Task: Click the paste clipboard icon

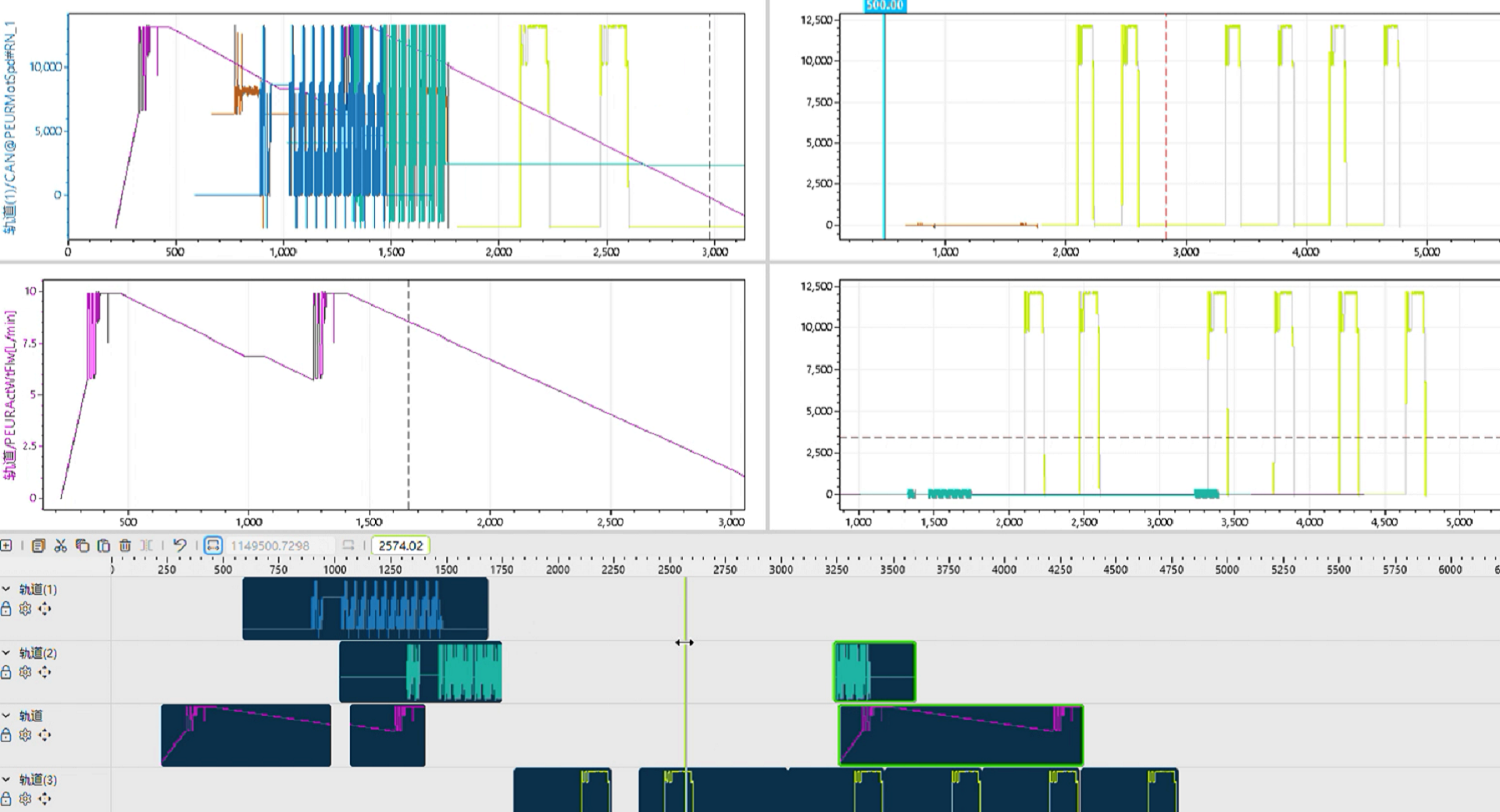Action: (103, 546)
